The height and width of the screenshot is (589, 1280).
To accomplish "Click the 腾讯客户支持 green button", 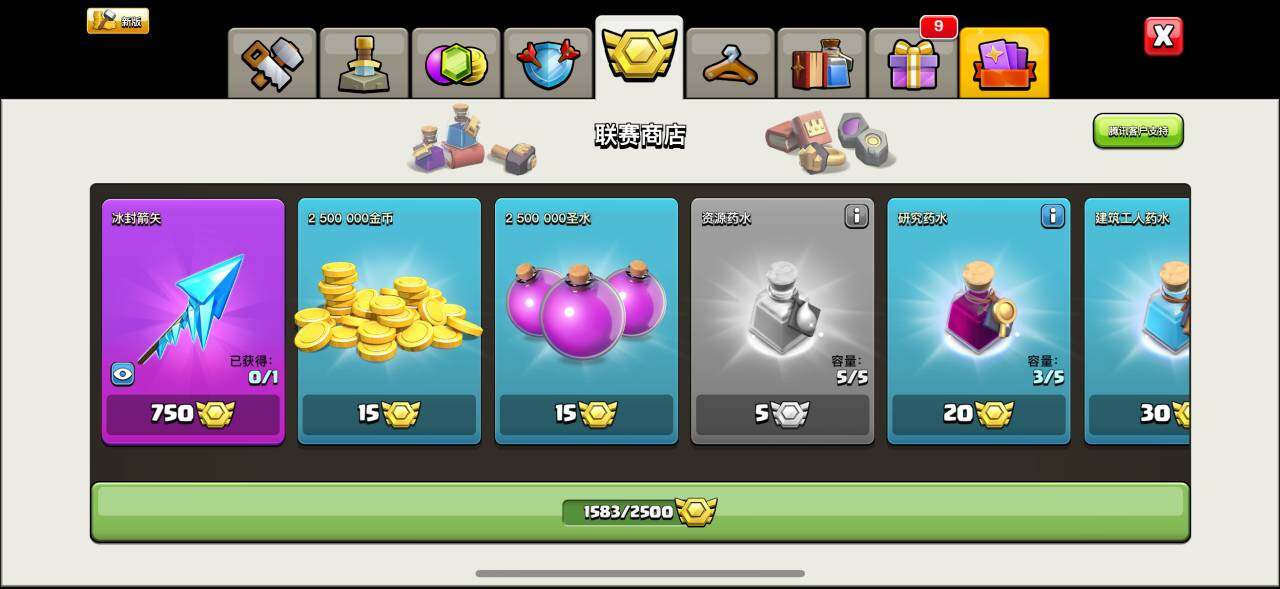I will click(x=1138, y=131).
